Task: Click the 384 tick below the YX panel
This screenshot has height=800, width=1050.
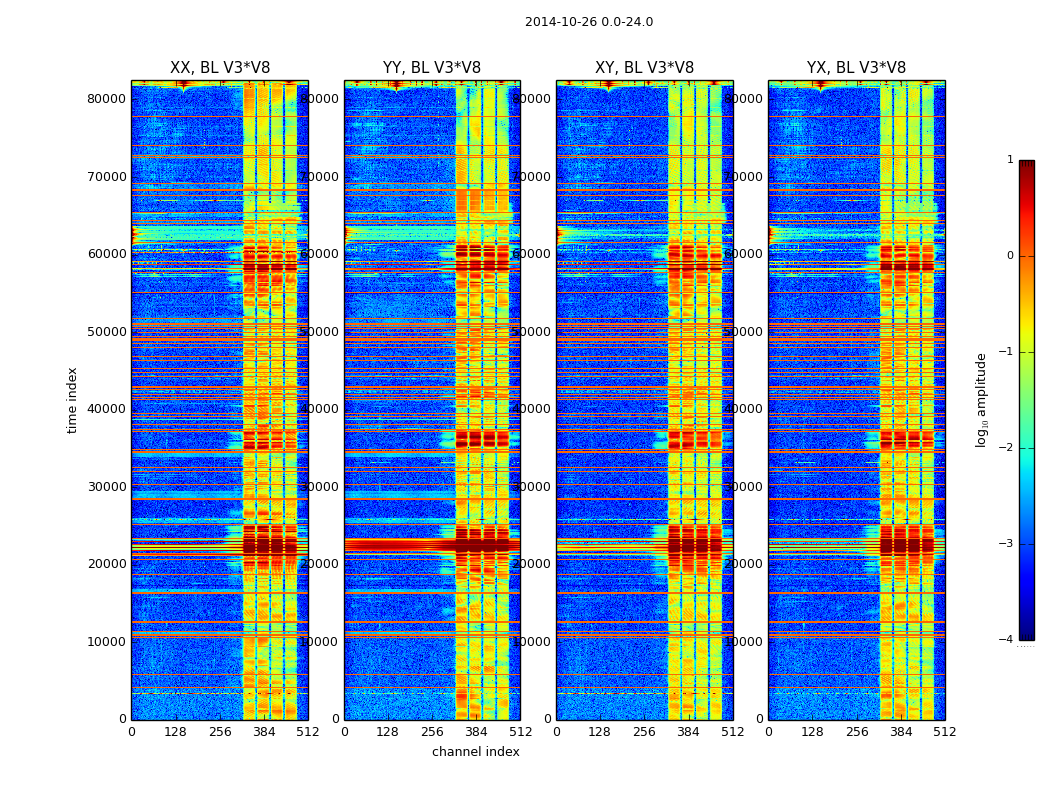Action: pyautogui.click(x=901, y=732)
